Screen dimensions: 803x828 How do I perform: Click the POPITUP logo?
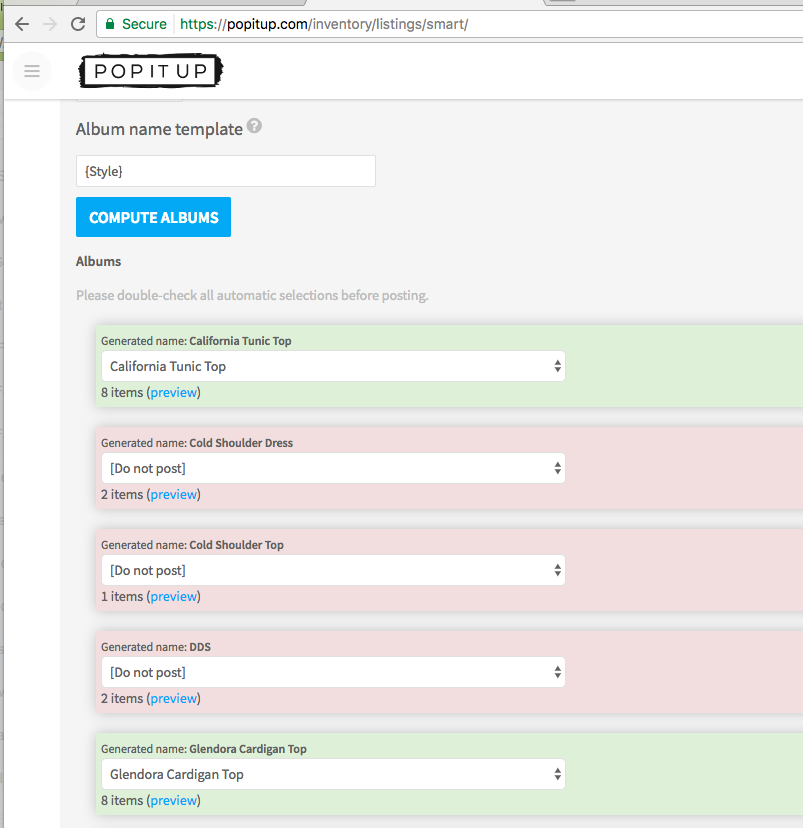click(150, 71)
